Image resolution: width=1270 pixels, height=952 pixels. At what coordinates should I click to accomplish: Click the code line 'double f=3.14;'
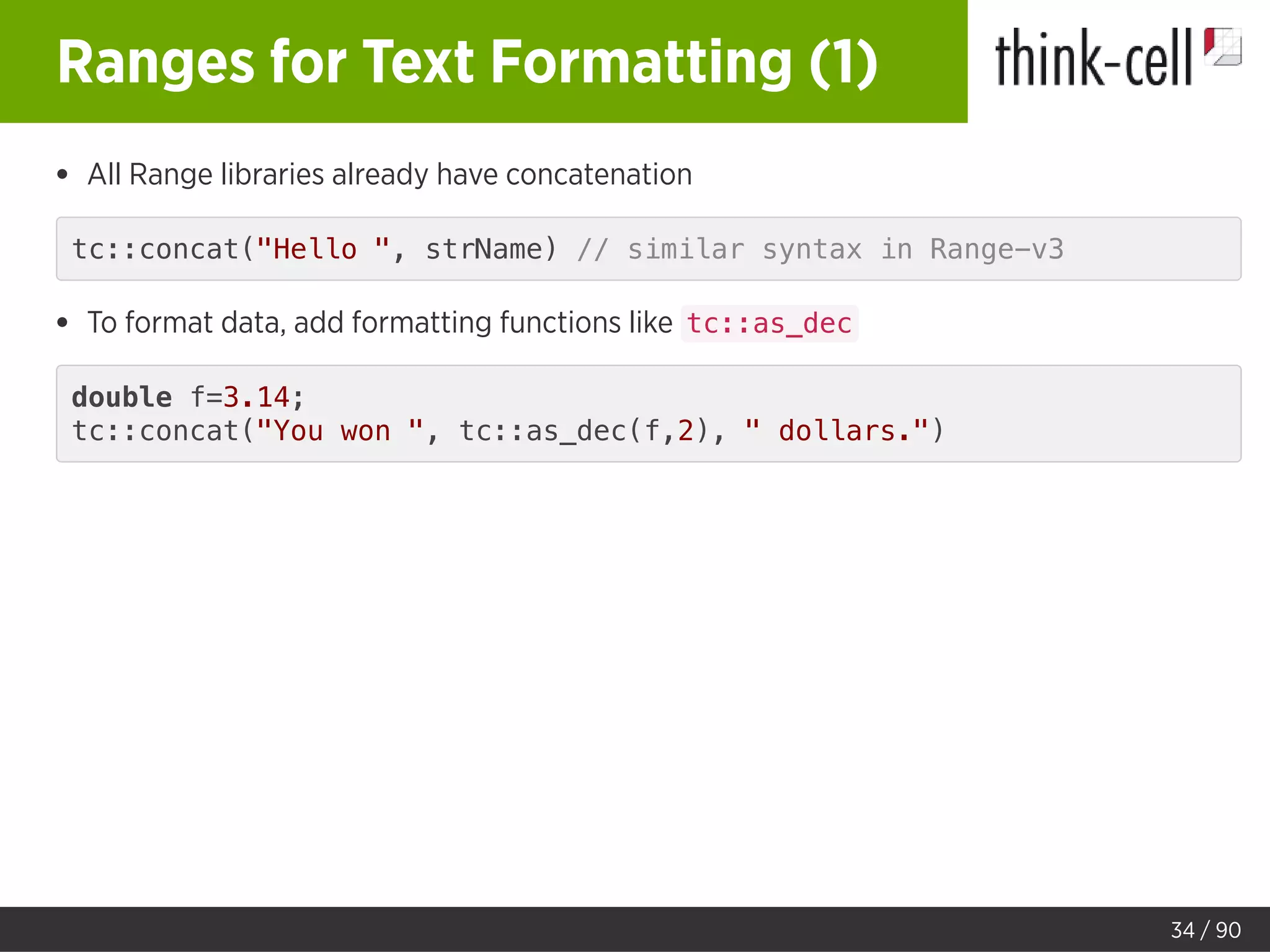[x=188, y=397]
